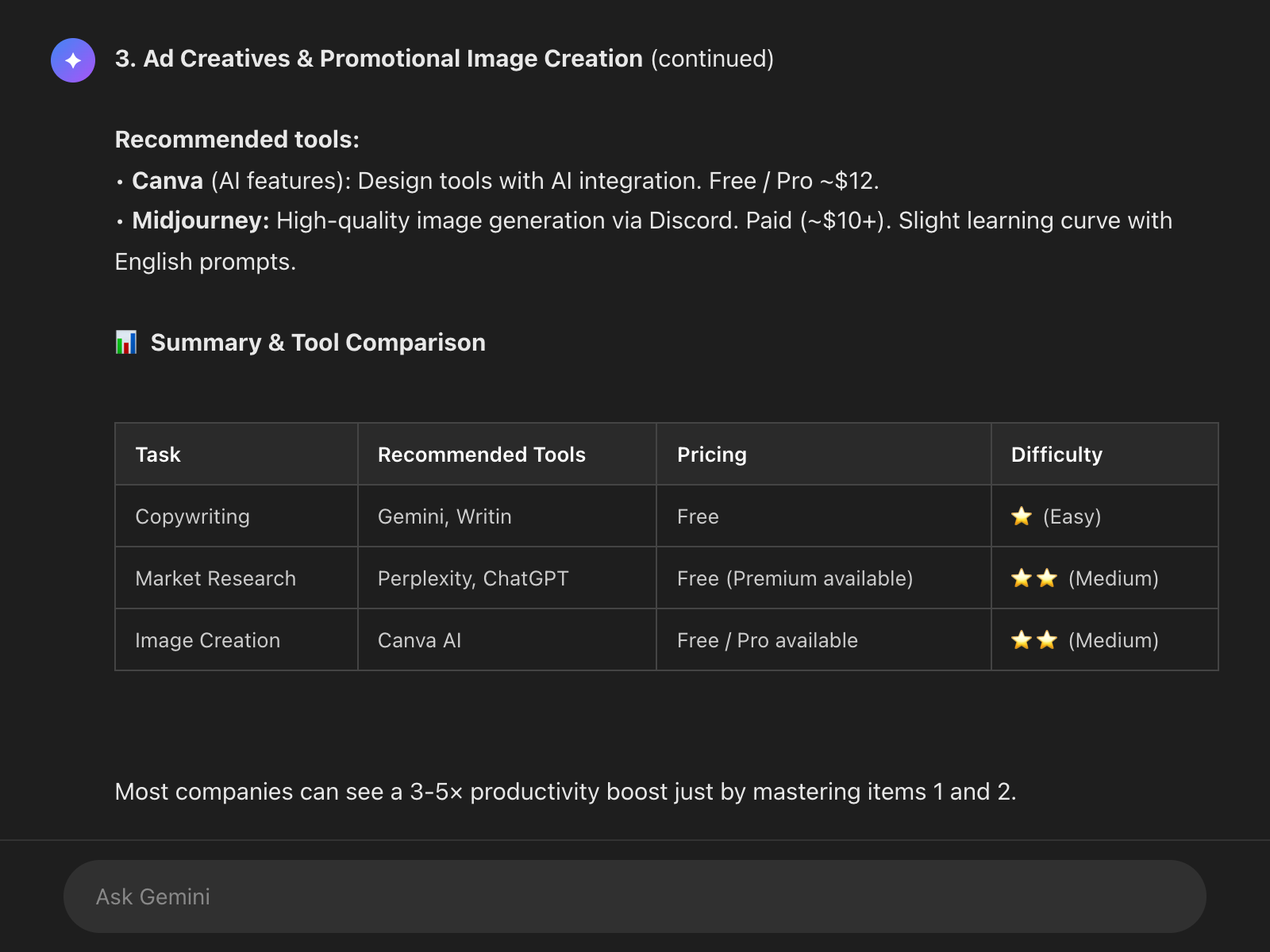1270x952 pixels.
Task: Click the Market Research table cell
Action: point(215,578)
